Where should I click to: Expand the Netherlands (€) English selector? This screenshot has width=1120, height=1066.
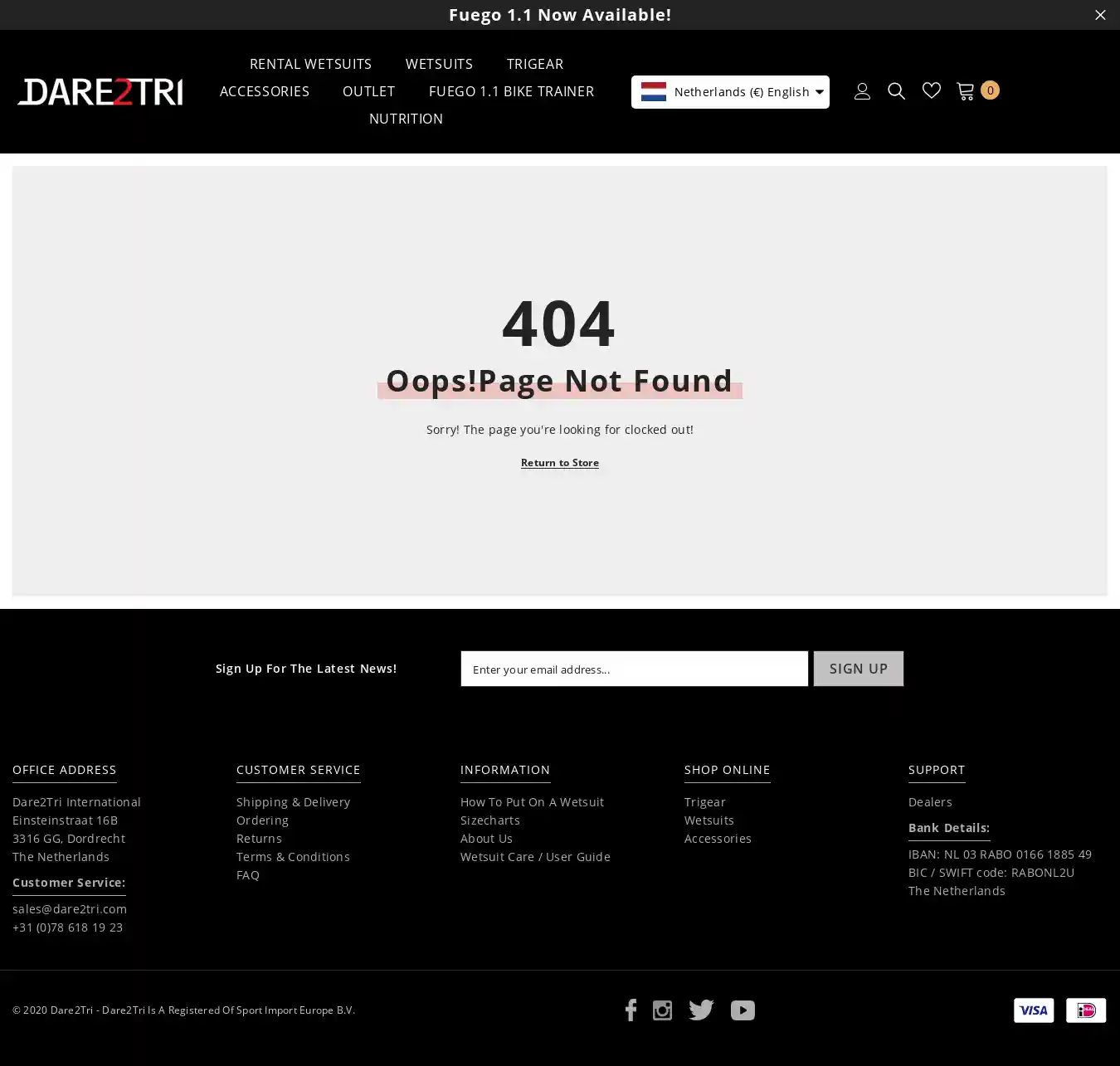coord(730,92)
